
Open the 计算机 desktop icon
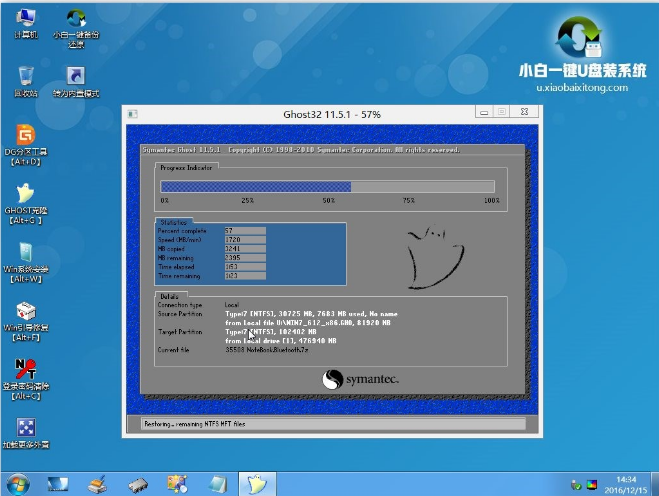point(26,20)
